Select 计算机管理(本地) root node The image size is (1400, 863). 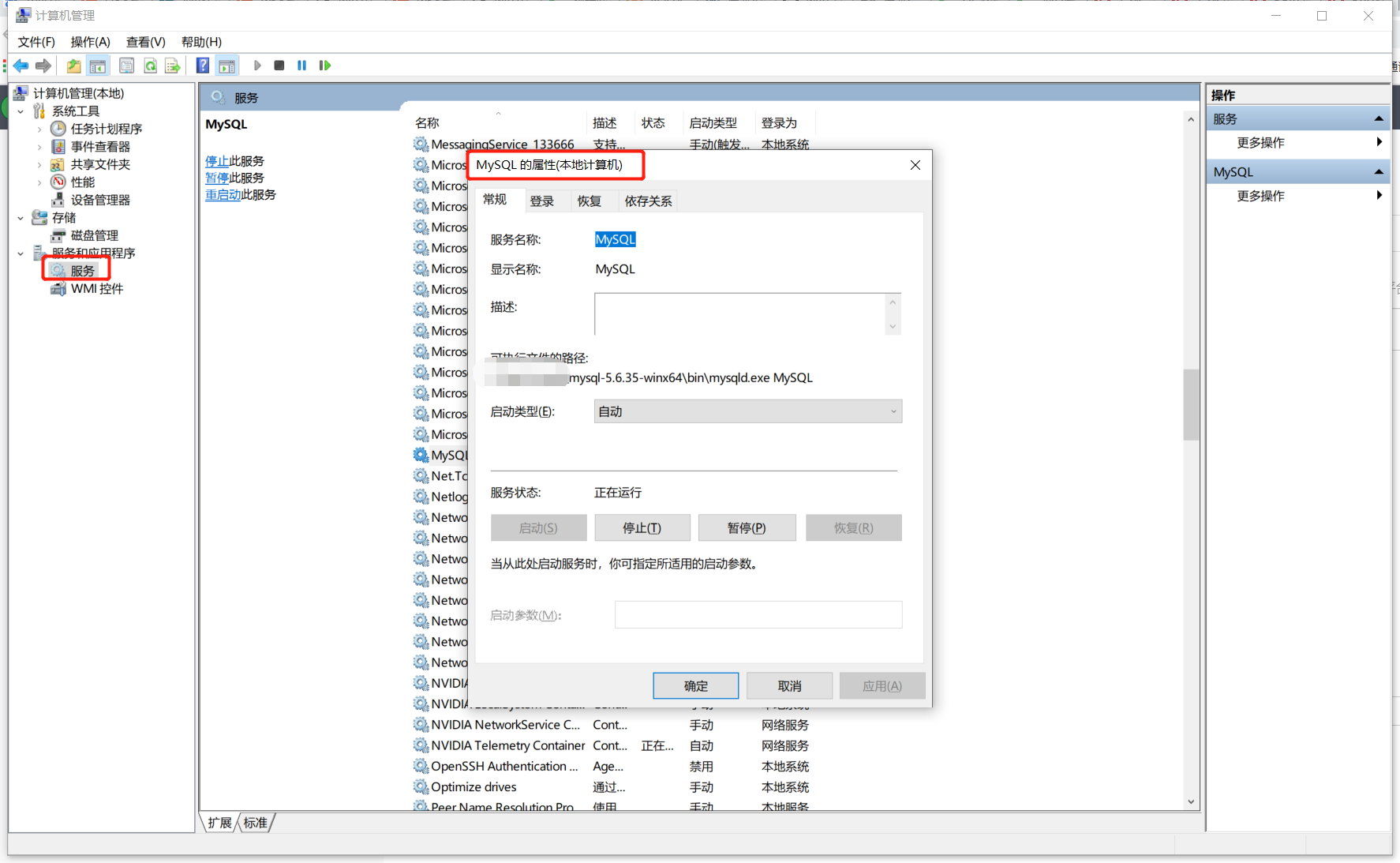(79, 93)
